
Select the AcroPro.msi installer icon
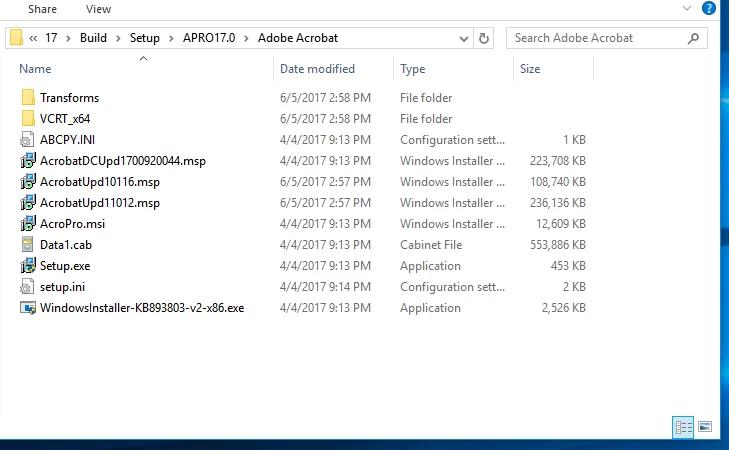click(x=28, y=224)
